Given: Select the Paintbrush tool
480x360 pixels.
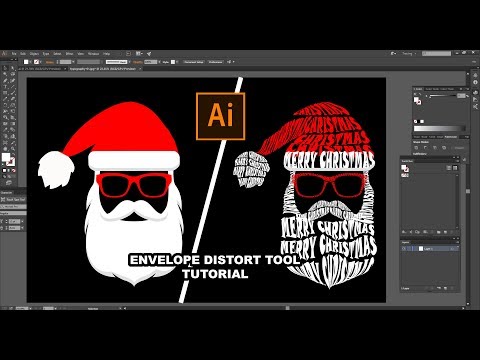Looking at the screenshot, I should click(13, 93).
